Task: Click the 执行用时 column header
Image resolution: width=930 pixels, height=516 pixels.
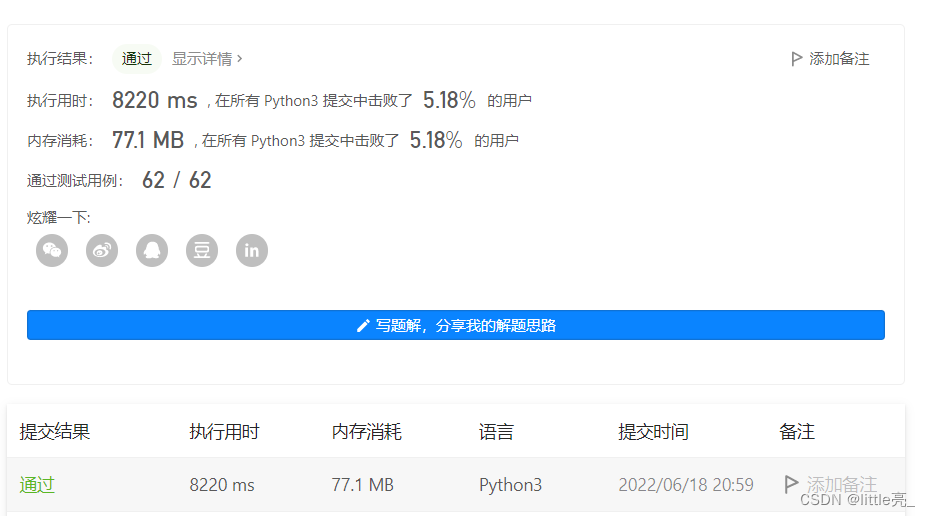Action: [224, 431]
